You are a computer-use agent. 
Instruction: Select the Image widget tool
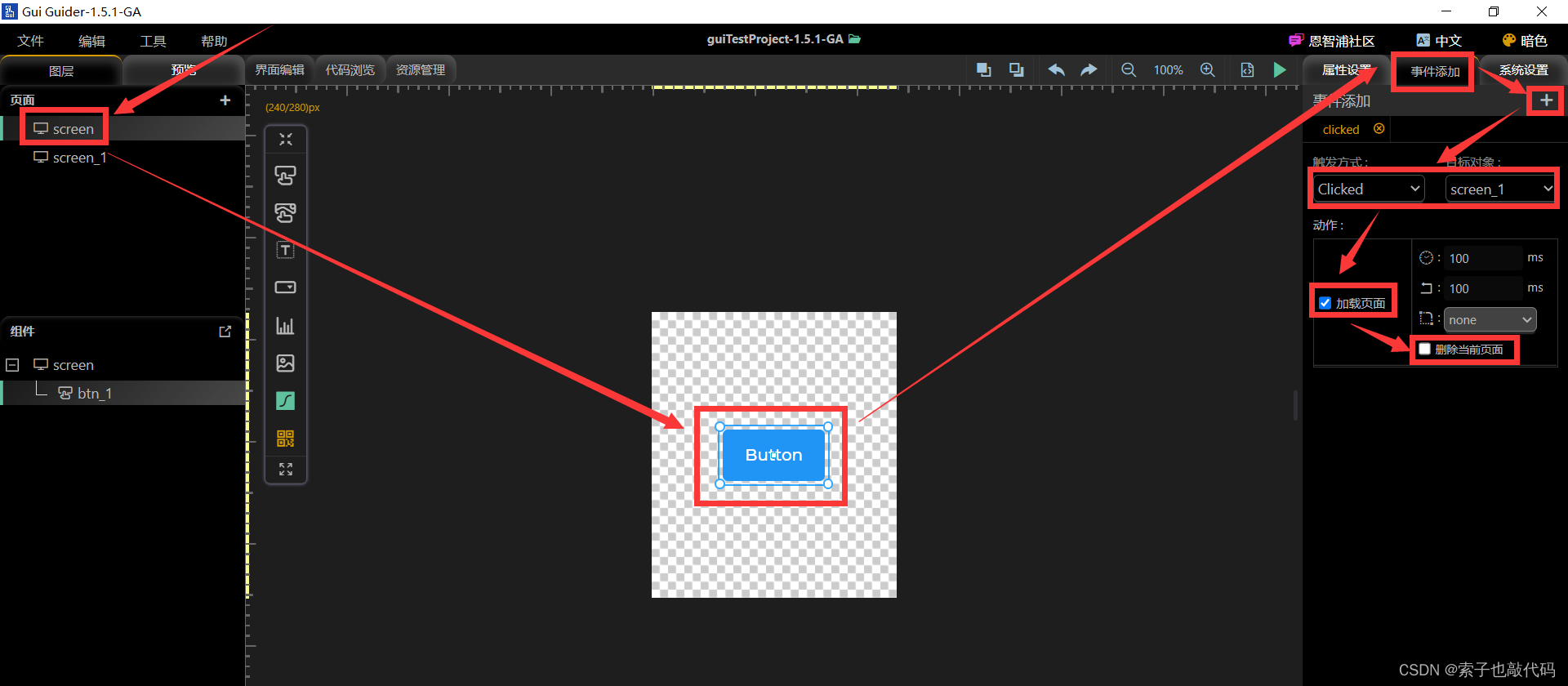click(285, 363)
